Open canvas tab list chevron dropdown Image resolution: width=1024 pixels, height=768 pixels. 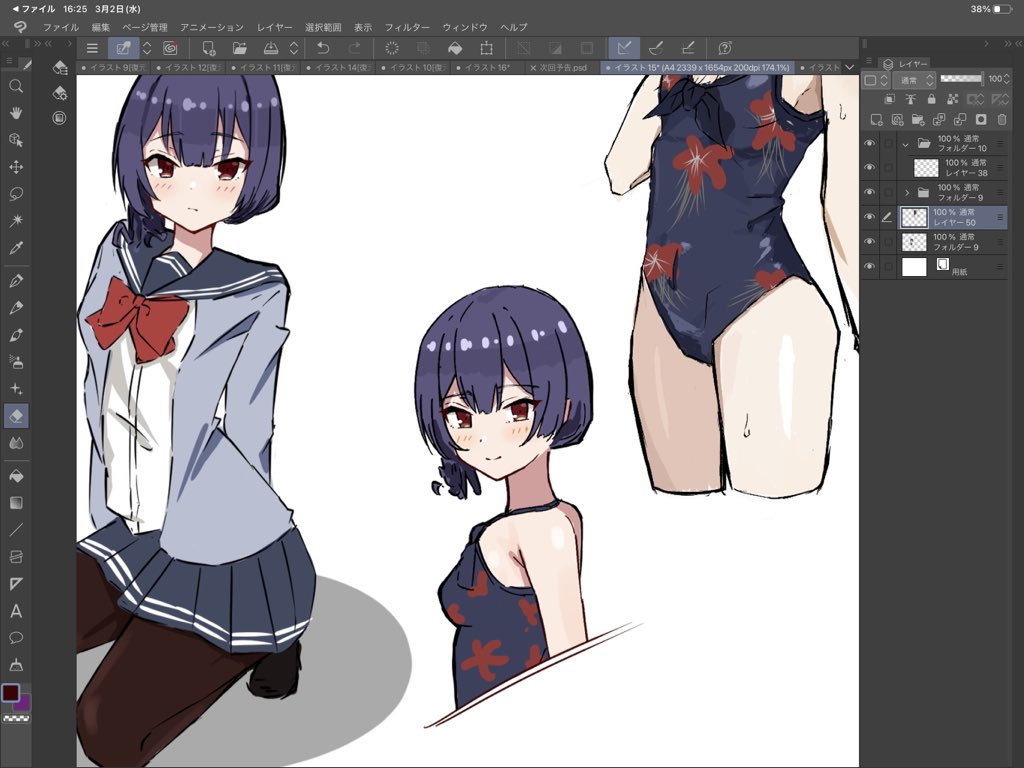coord(849,67)
